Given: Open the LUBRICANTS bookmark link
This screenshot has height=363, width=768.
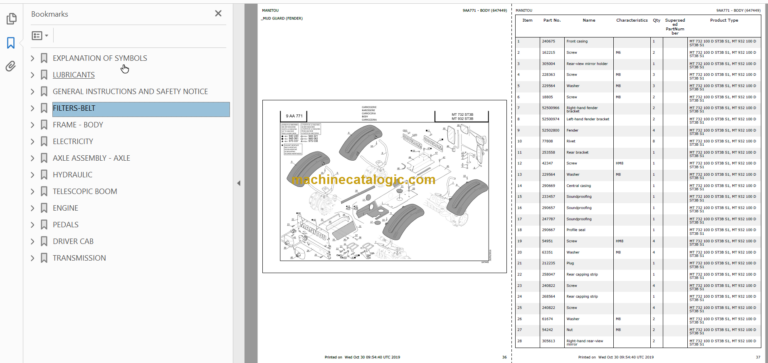Looking at the screenshot, I should pos(73,75).
